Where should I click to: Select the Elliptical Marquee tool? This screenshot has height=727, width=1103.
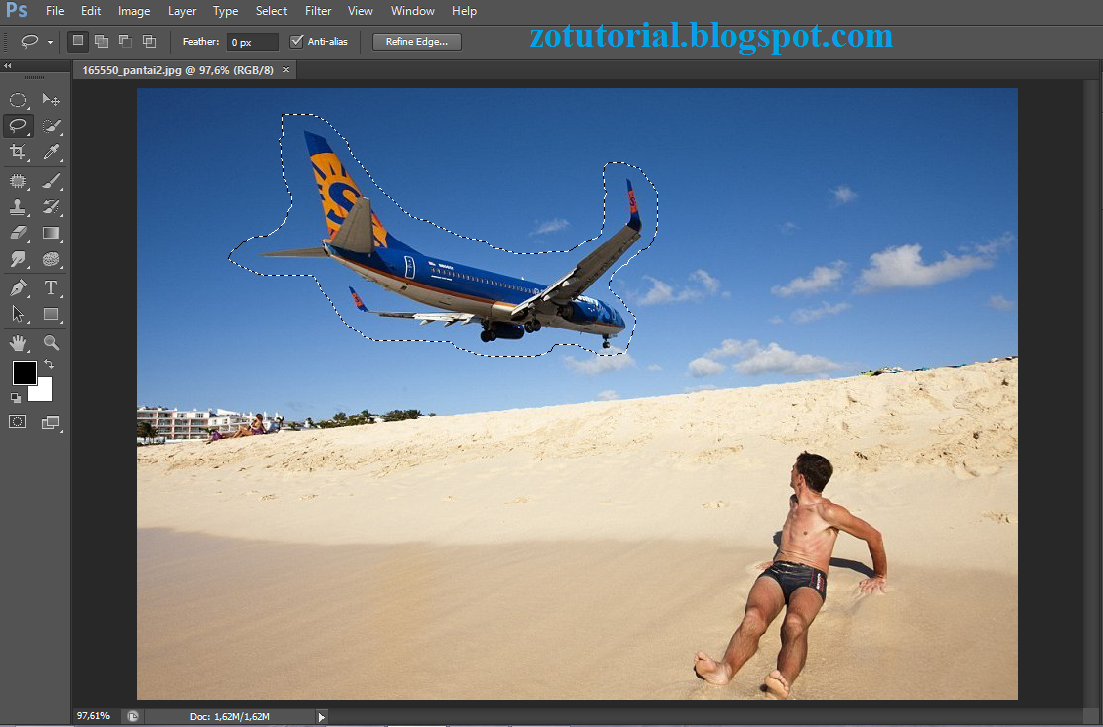pos(18,100)
